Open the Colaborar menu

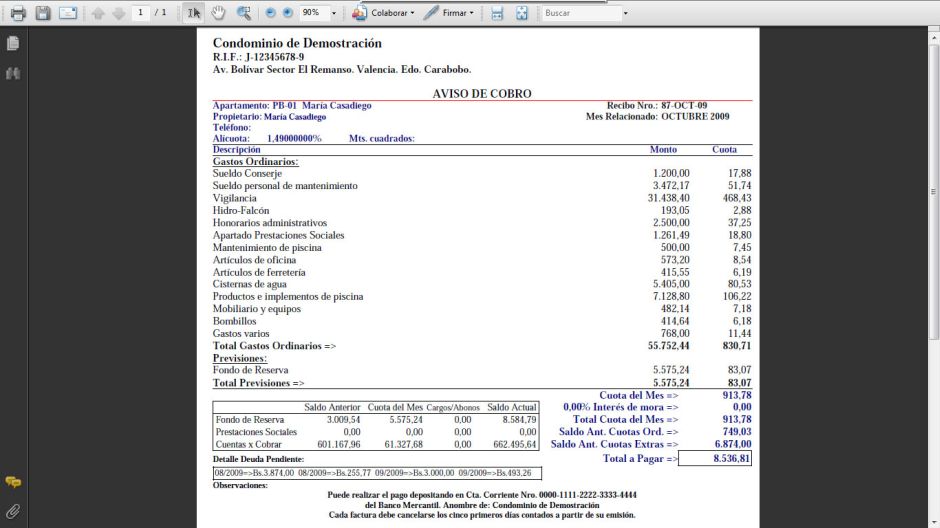pyautogui.click(x=384, y=13)
